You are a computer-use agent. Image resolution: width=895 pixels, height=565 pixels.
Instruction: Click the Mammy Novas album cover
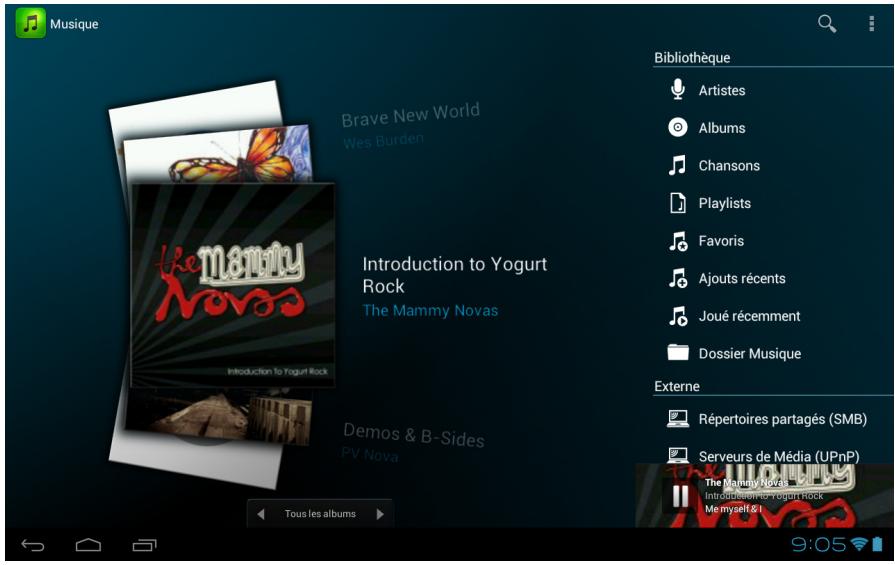(x=233, y=285)
